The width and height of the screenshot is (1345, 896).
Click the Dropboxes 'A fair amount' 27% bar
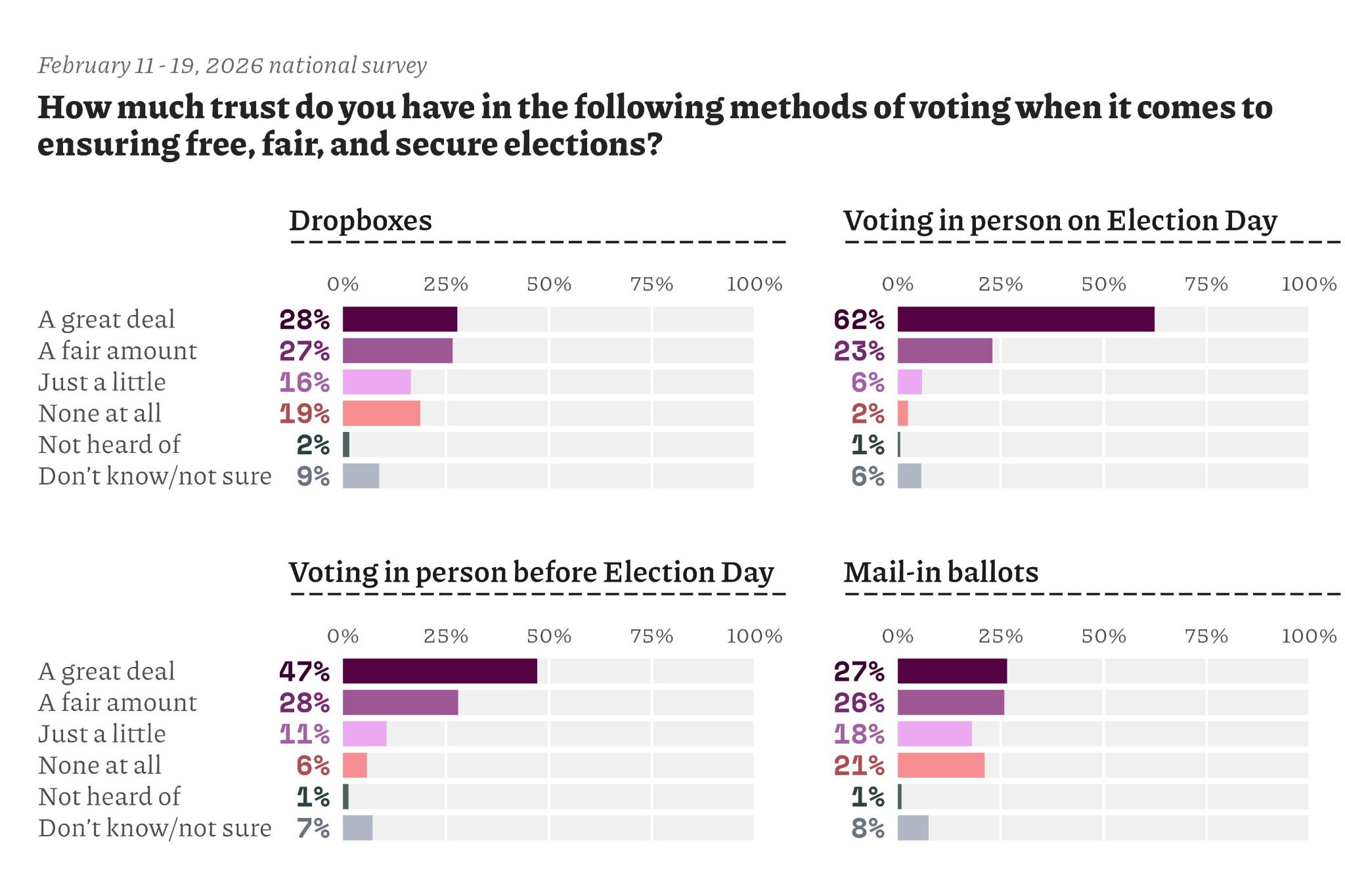click(x=397, y=351)
